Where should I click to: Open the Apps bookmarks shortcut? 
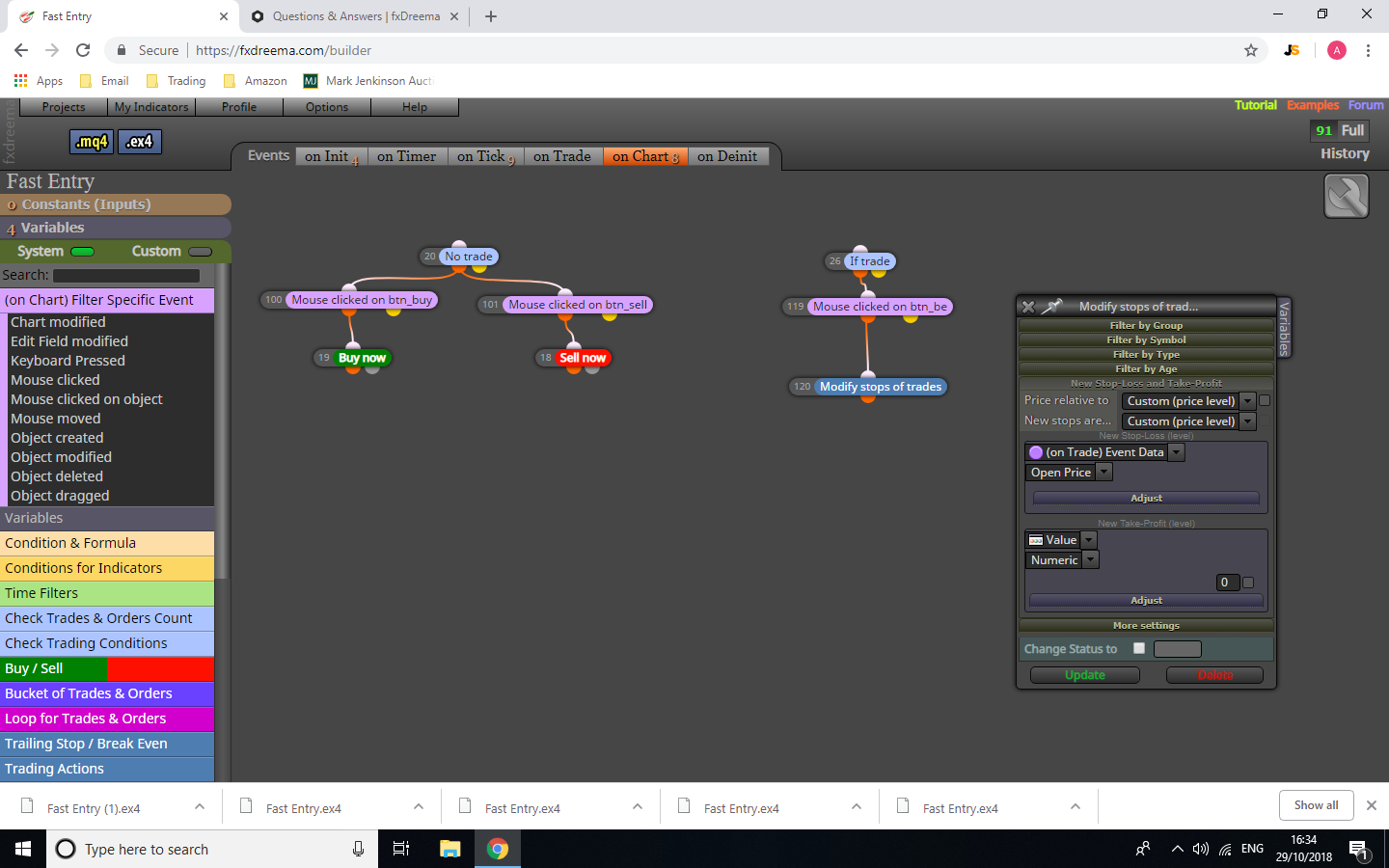39,81
